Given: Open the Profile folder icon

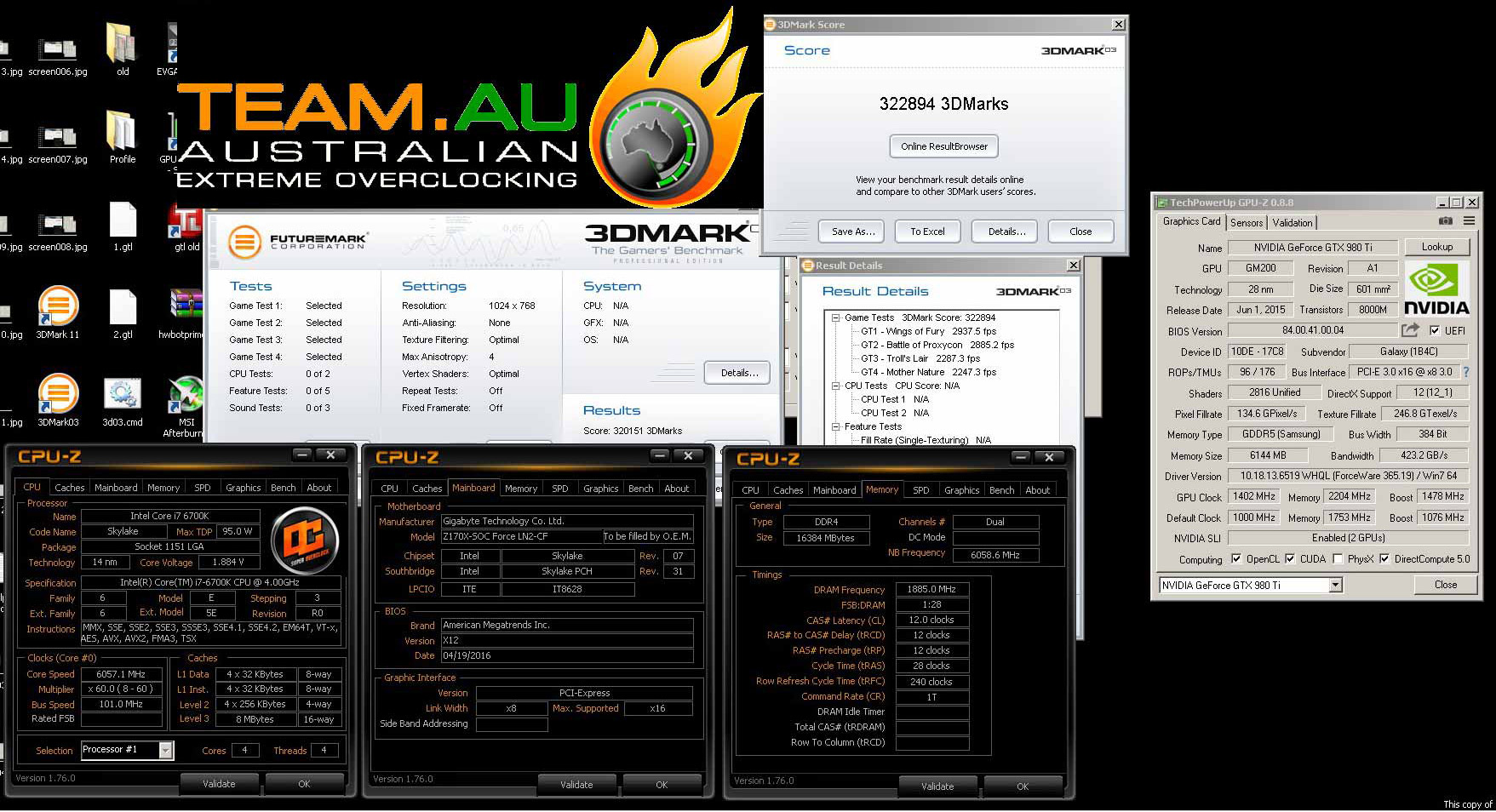Looking at the screenshot, I should 123,136.
